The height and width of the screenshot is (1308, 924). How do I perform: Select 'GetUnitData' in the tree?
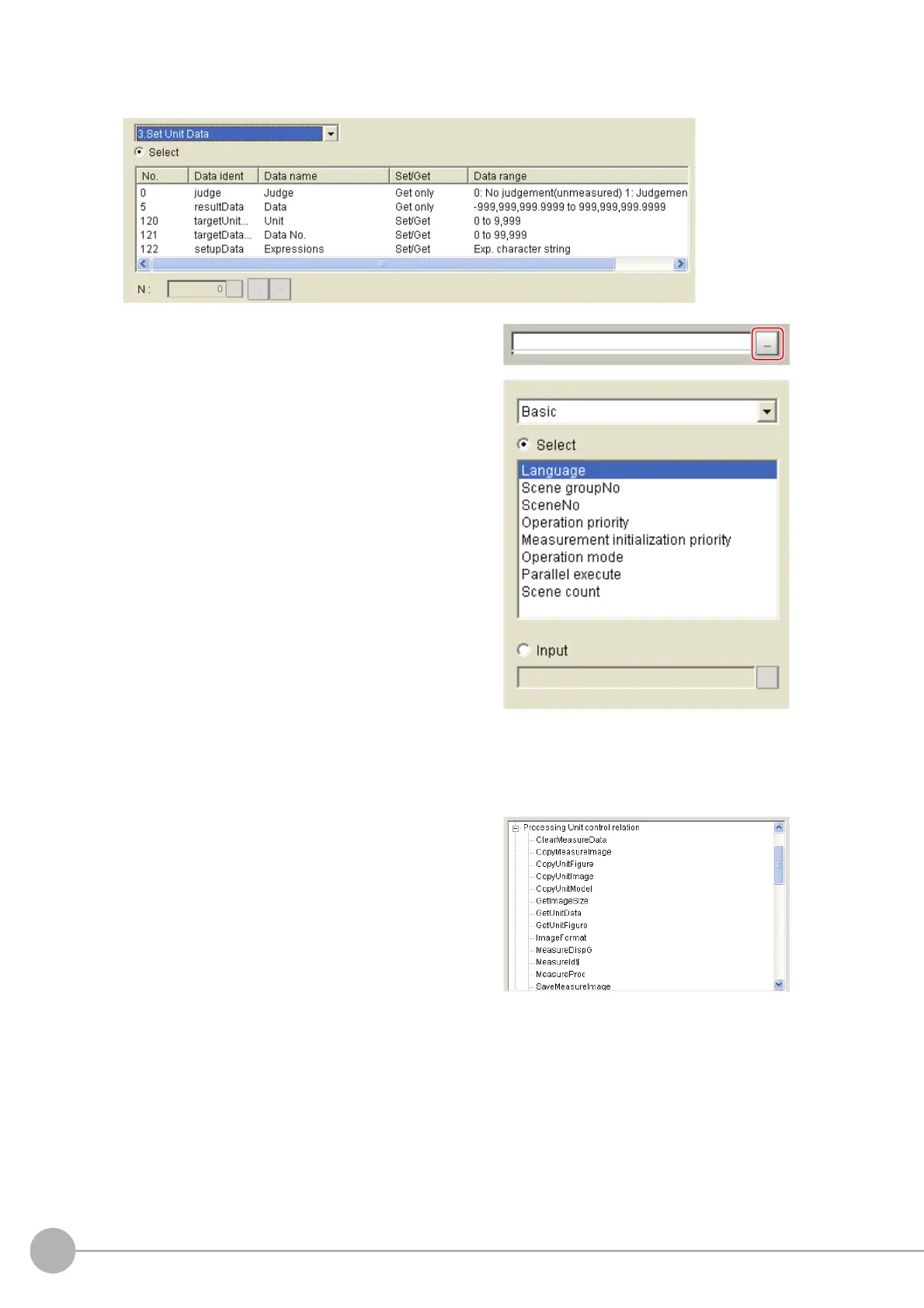point(558,913)
